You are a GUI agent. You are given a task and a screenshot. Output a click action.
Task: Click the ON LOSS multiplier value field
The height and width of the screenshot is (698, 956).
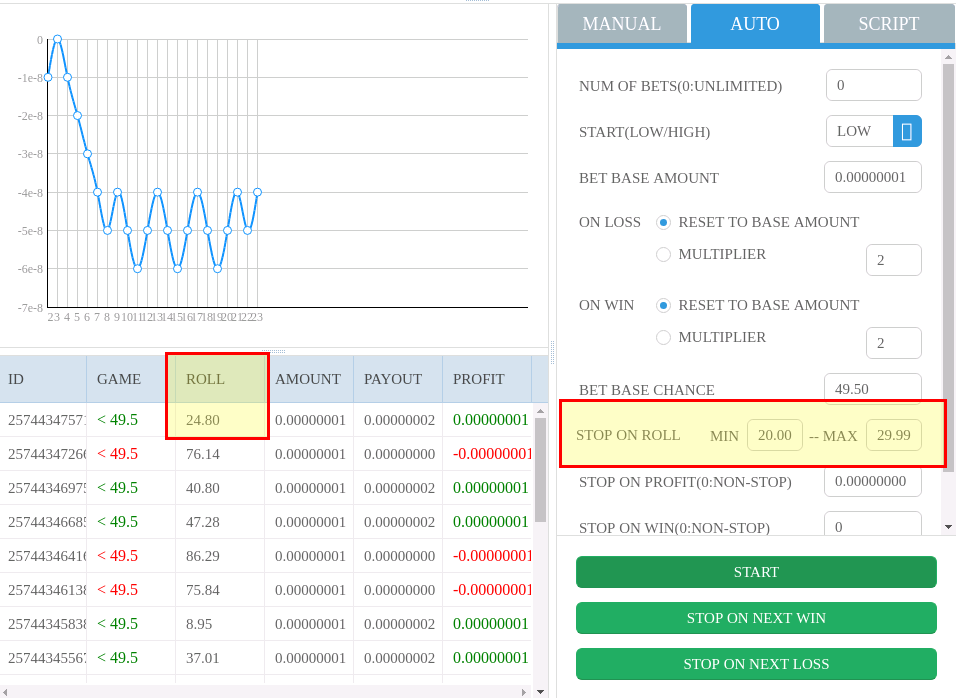pos(893,260)
